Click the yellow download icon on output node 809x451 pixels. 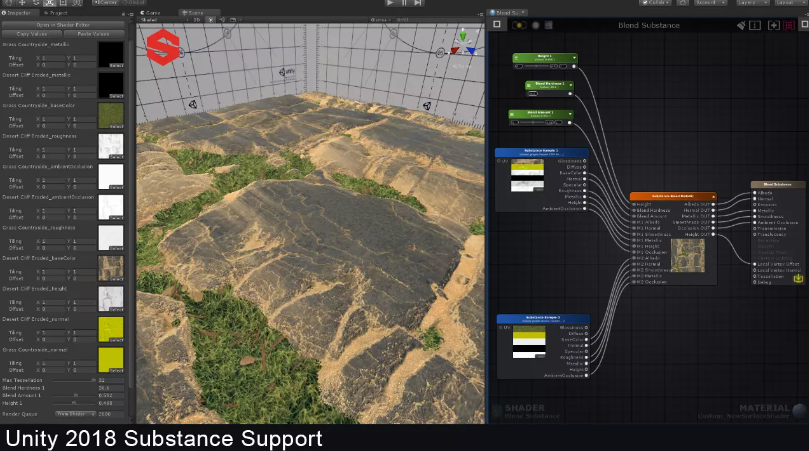[x=798, y=278]
